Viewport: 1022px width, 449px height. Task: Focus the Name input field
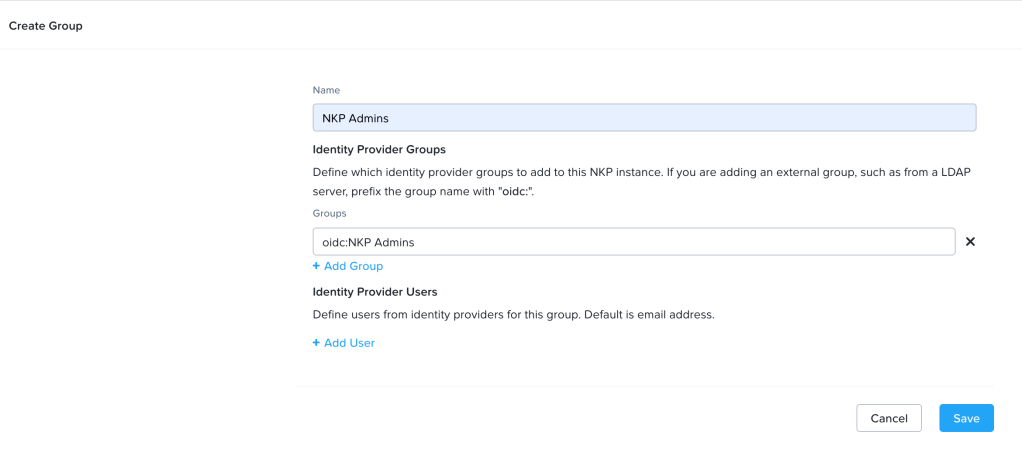click(x=644, y=118)
